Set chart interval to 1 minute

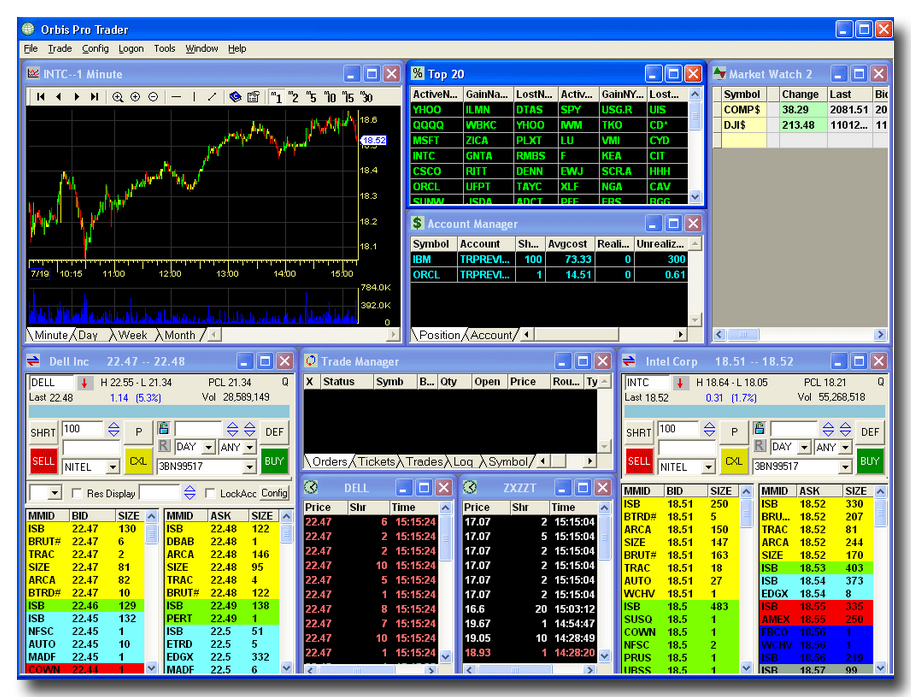277,97
